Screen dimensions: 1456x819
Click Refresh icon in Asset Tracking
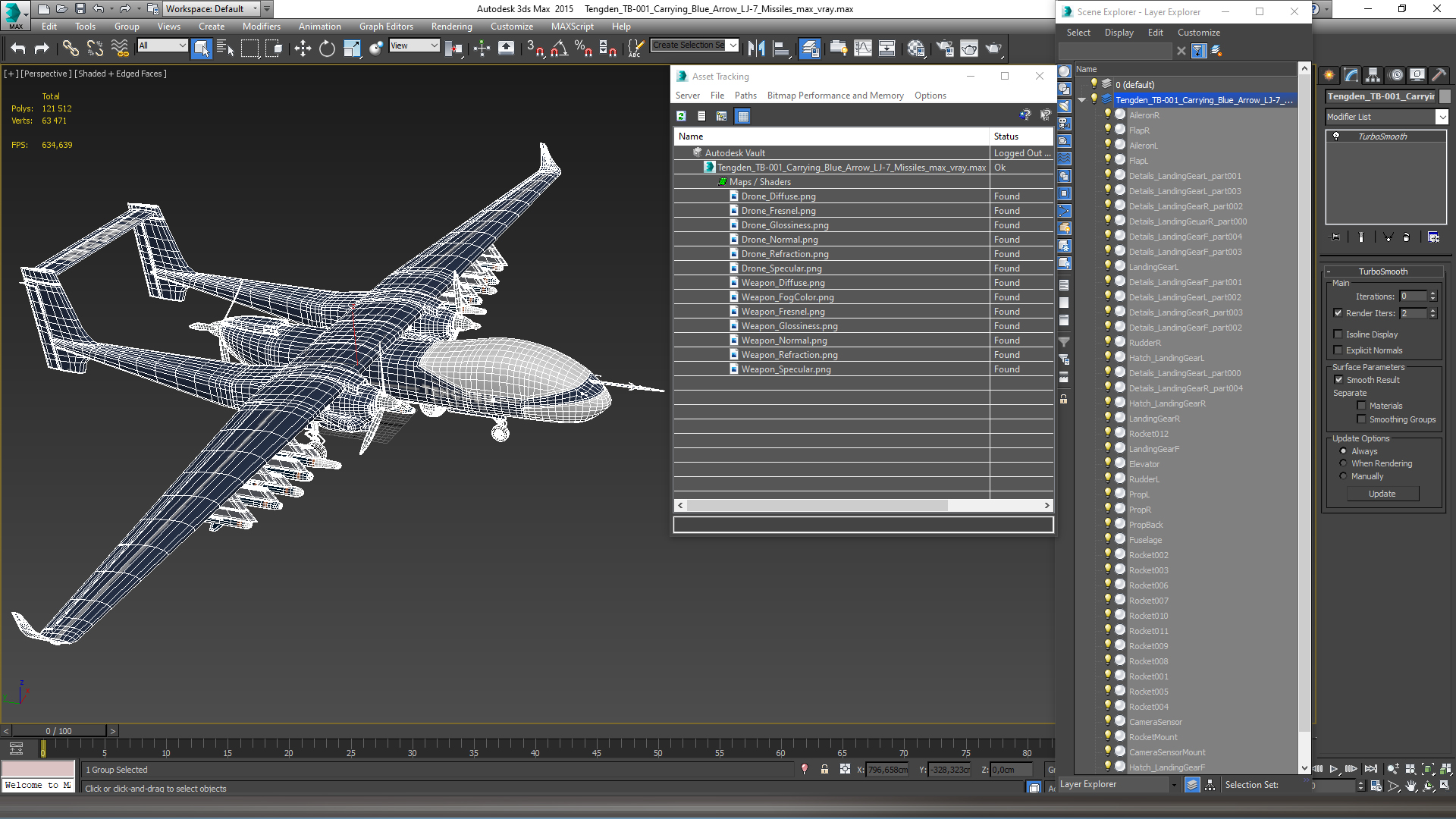point(681,116)
